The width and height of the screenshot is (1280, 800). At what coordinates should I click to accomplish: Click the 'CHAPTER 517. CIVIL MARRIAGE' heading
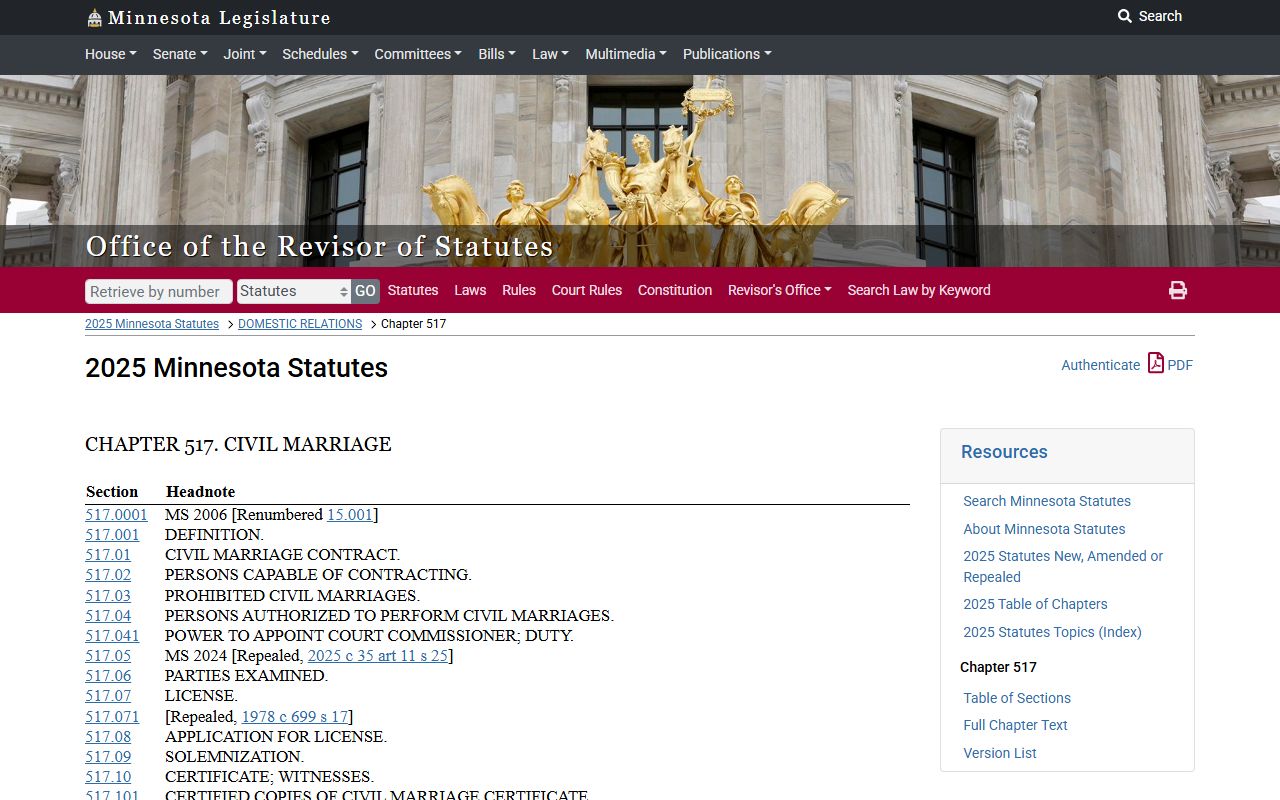point(238,444)
